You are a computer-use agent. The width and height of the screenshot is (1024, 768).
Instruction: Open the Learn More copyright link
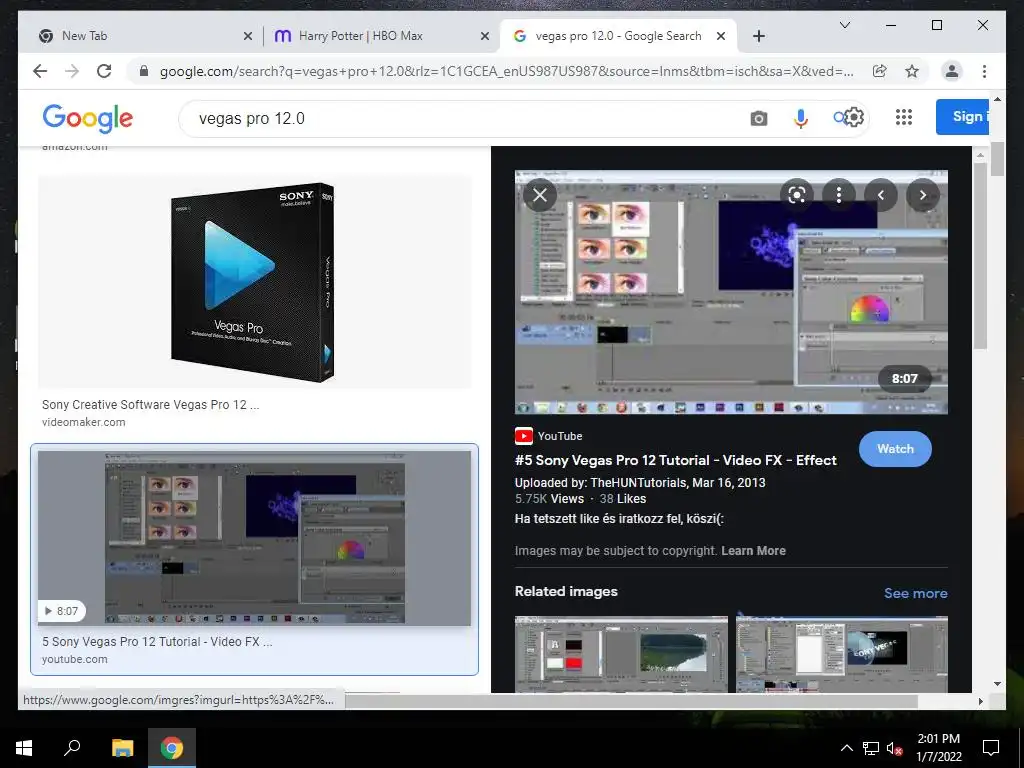click(753, 551)
